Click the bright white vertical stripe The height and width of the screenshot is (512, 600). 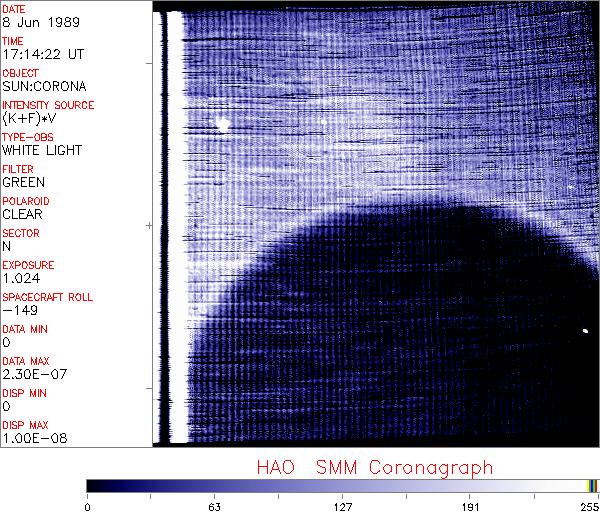click(x=177, y=225)
